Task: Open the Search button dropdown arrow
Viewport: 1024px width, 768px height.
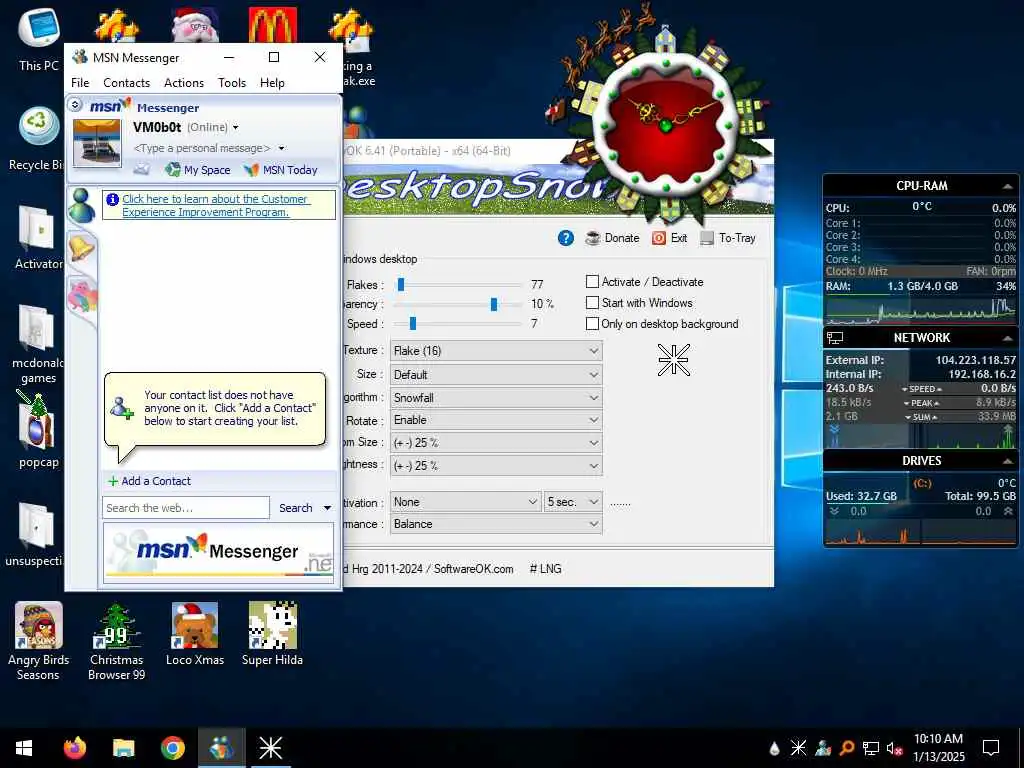Action: [x=327, y=508]
